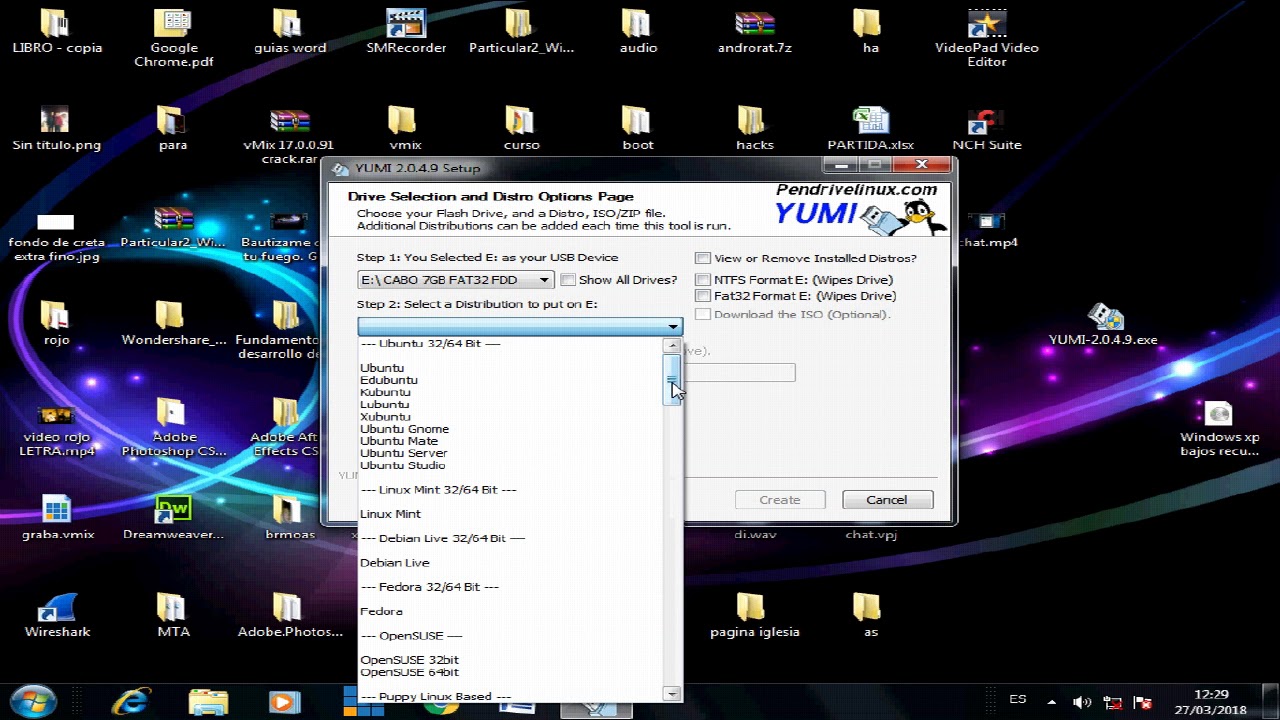Select the Windows xp bajos recu disc icon

click(x=1219, y=428)
